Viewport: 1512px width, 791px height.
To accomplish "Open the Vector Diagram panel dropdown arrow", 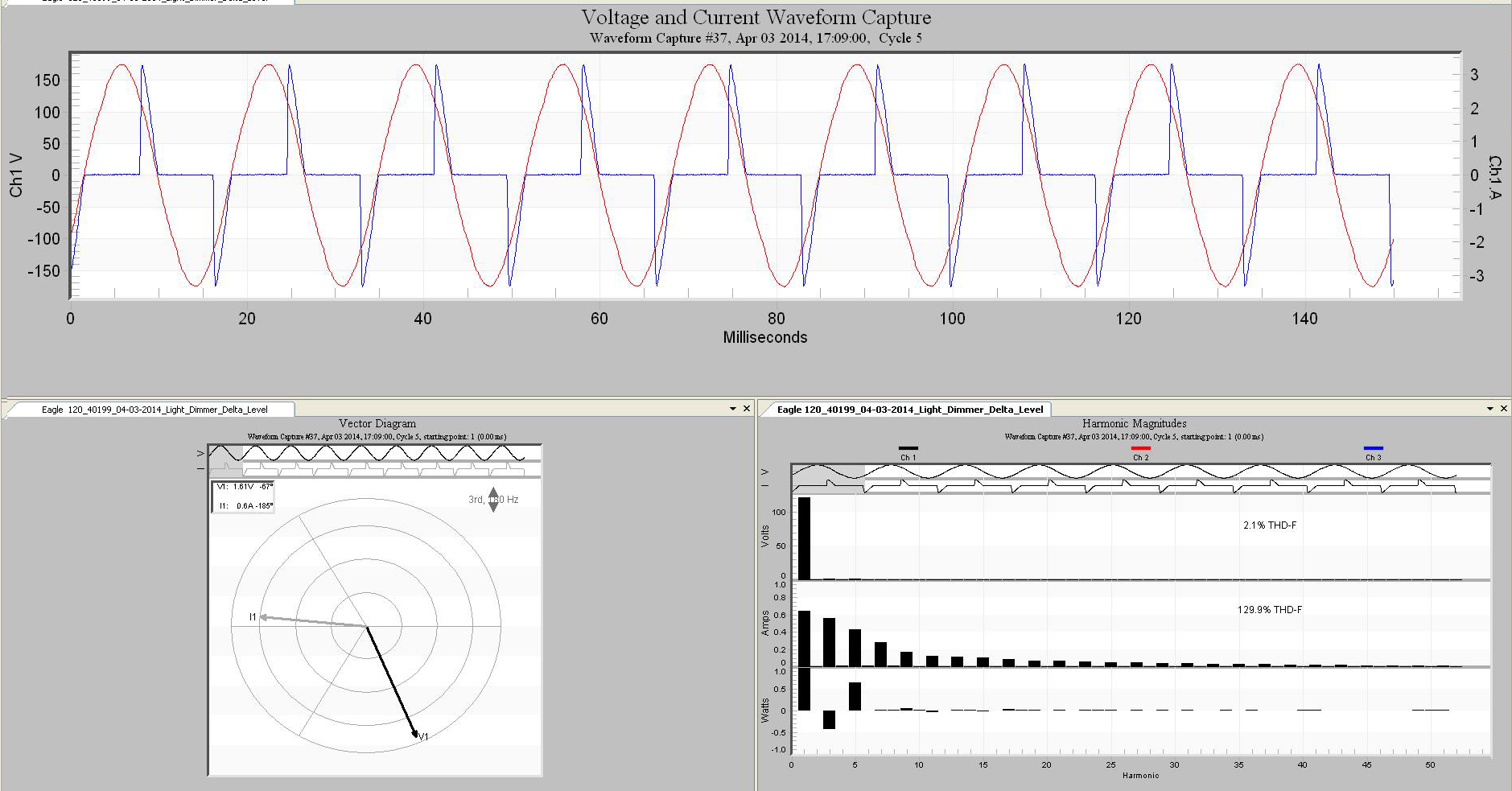I will click(733, 409).
